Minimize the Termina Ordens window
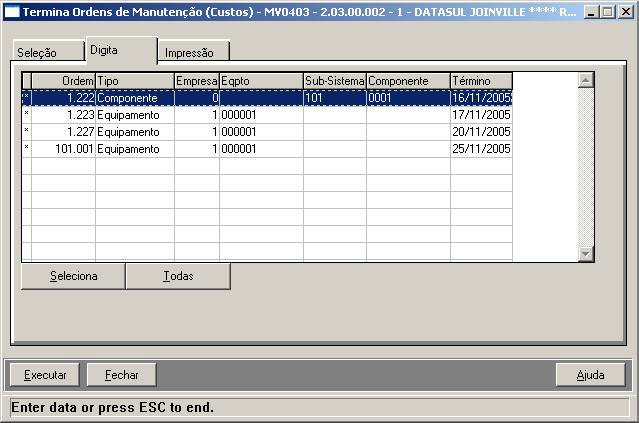639x423 pixels. [x=591, y=12]
